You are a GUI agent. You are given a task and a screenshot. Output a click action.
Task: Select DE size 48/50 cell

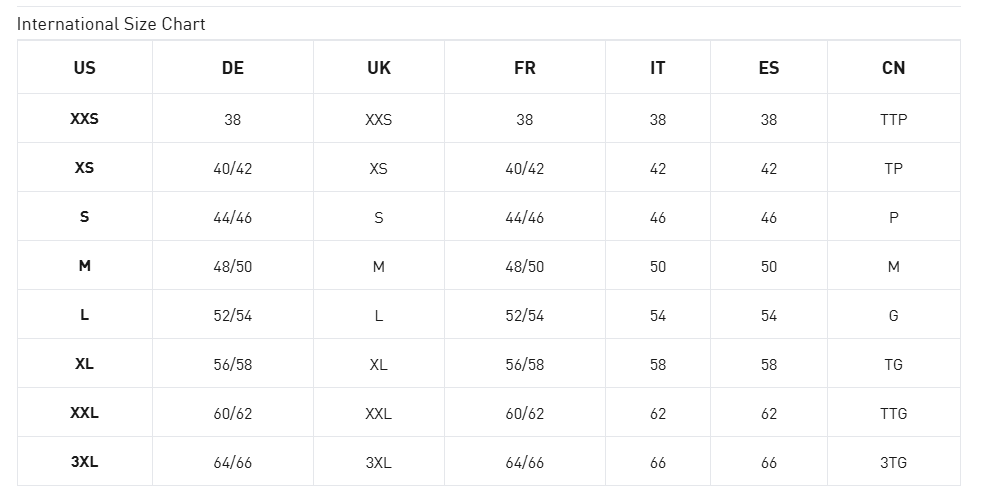click(x=233, y=266)
